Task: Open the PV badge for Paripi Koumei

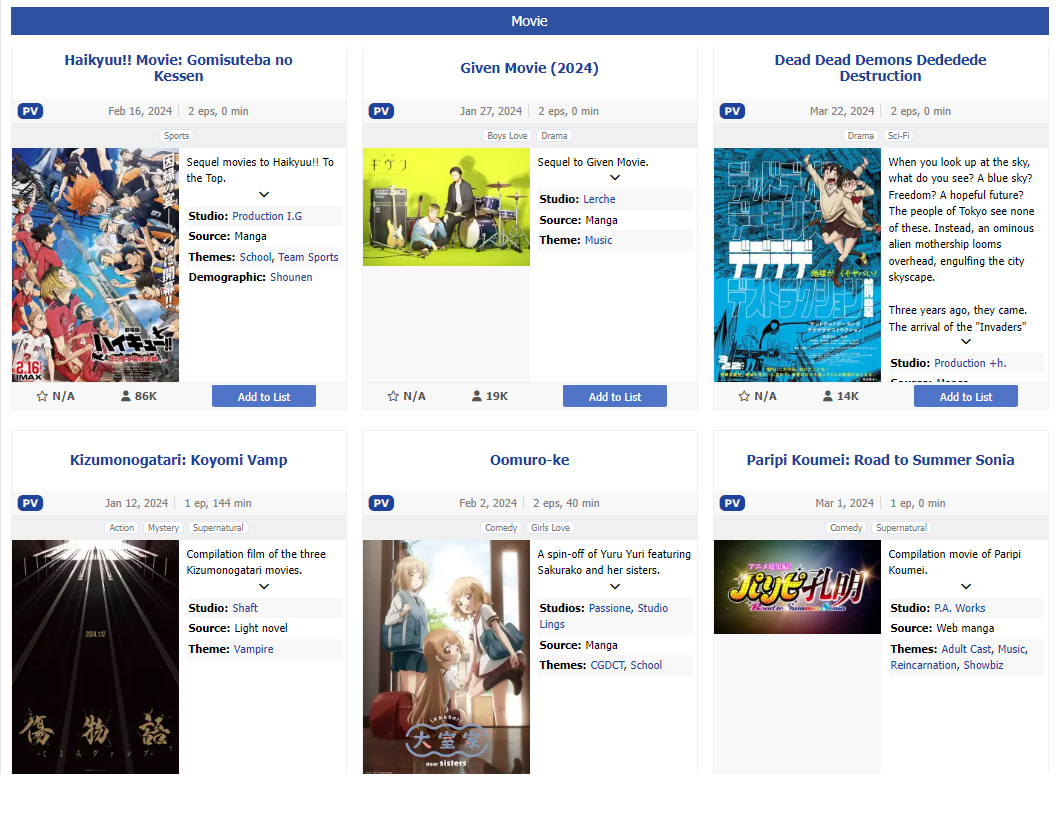Action: click(732, 503)
